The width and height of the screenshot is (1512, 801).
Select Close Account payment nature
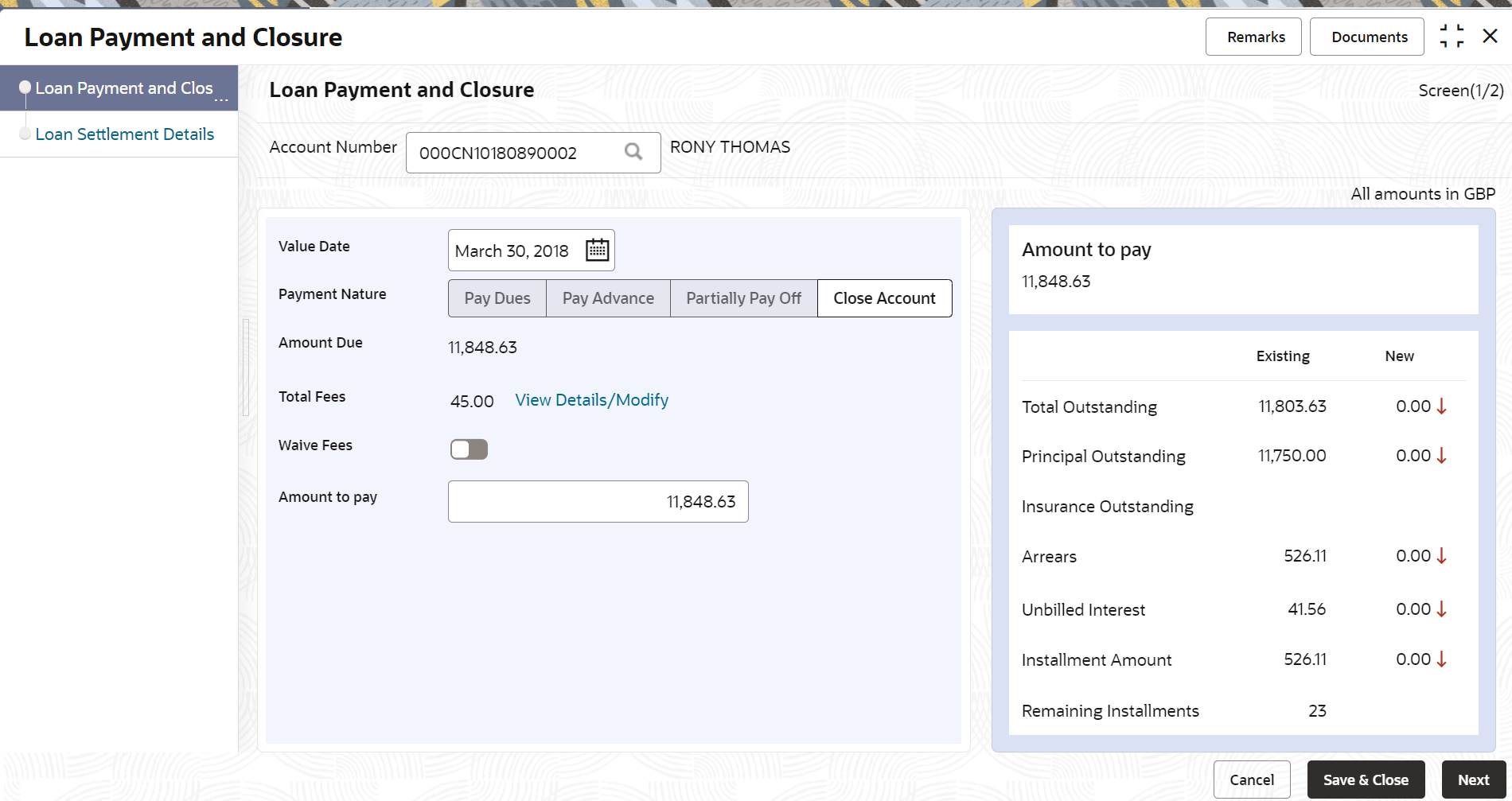(884, 298)
